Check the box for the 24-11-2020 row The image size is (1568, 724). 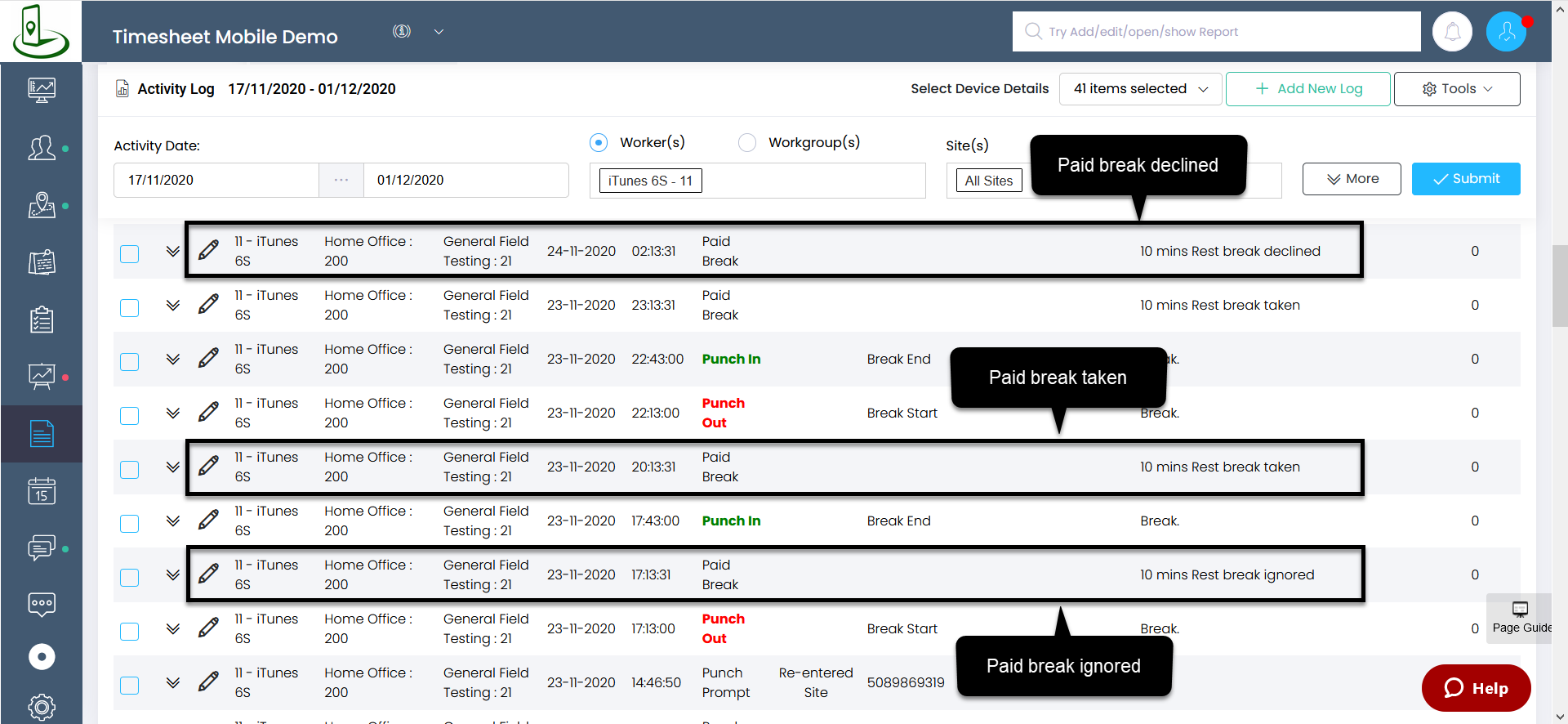130,253
